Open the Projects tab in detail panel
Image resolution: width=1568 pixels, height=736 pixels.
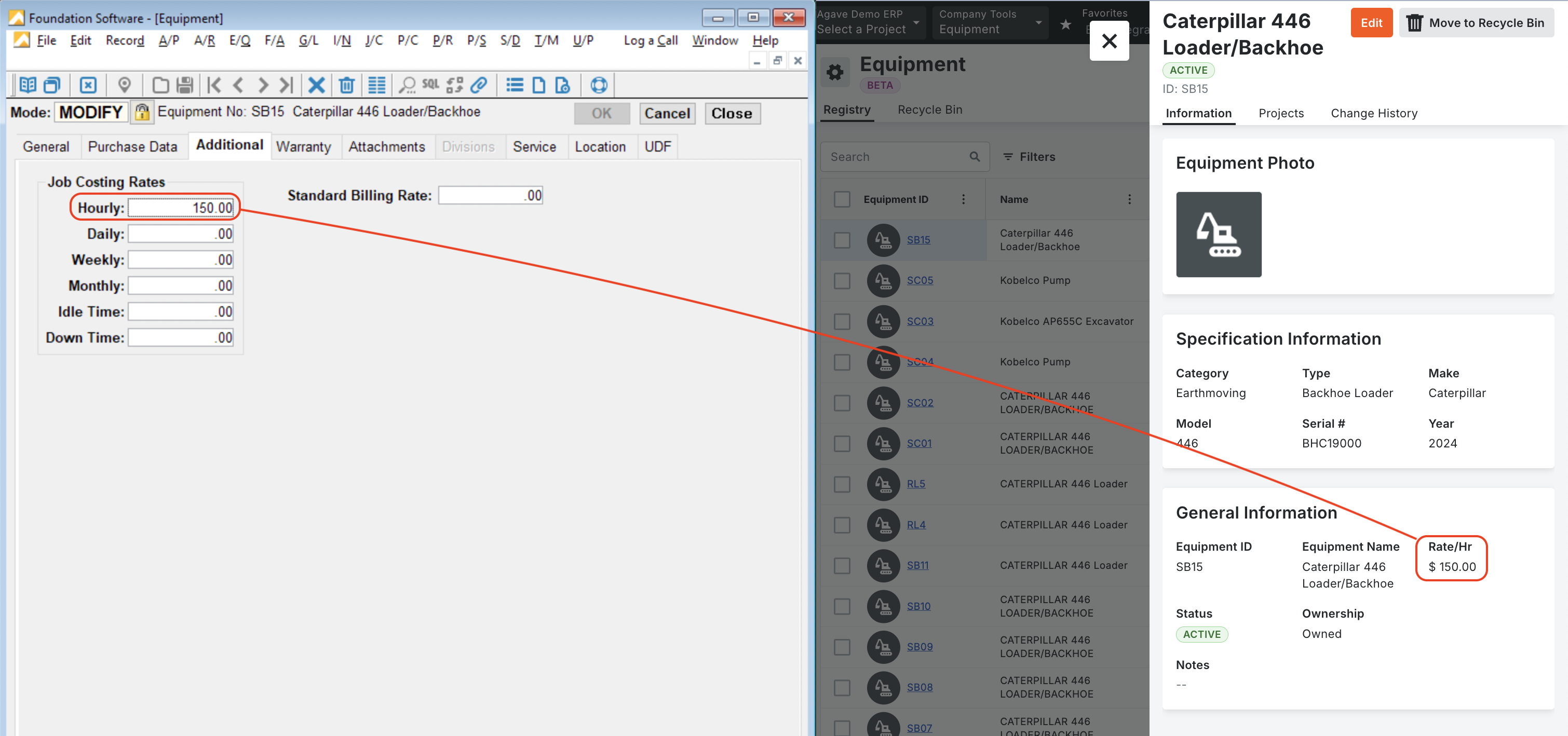(1281, 113)
